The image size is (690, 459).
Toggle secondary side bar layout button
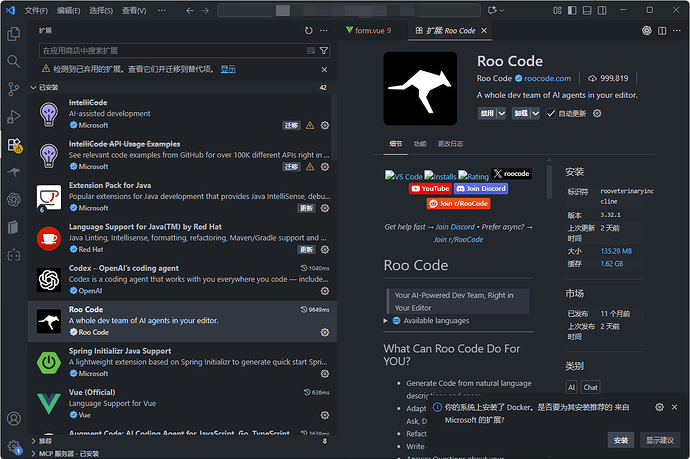pos(602,10)
